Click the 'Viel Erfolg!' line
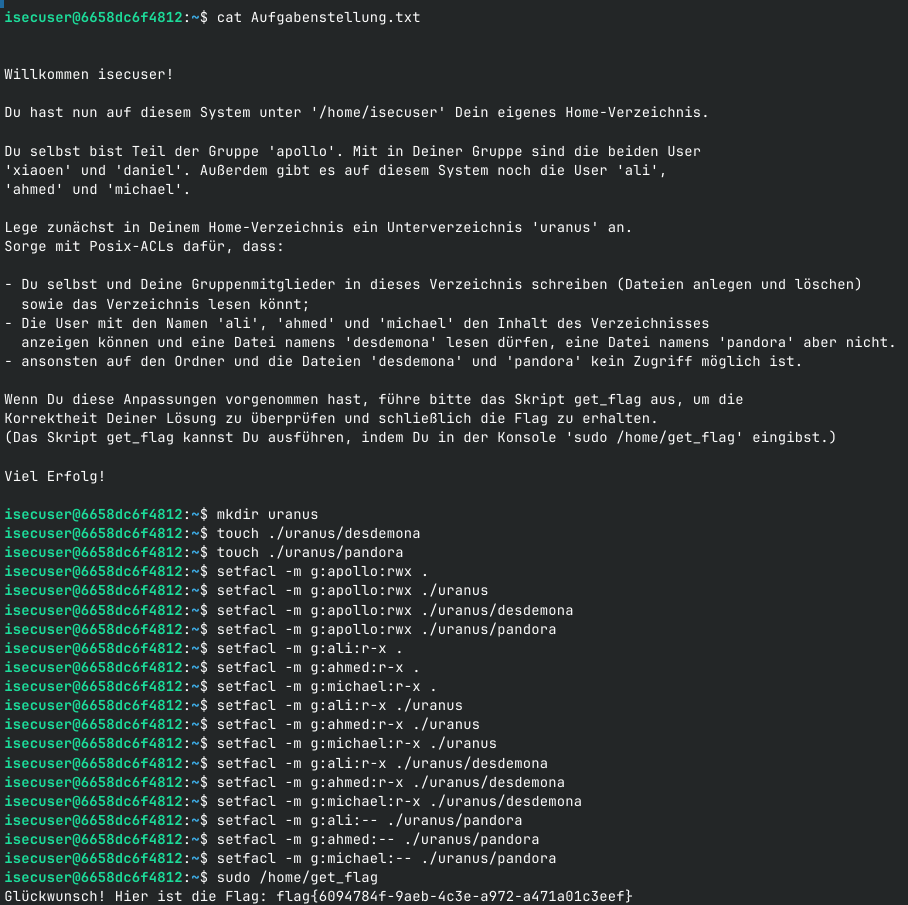The height and width of the screenshot is (905, 908). click(55, 476)
